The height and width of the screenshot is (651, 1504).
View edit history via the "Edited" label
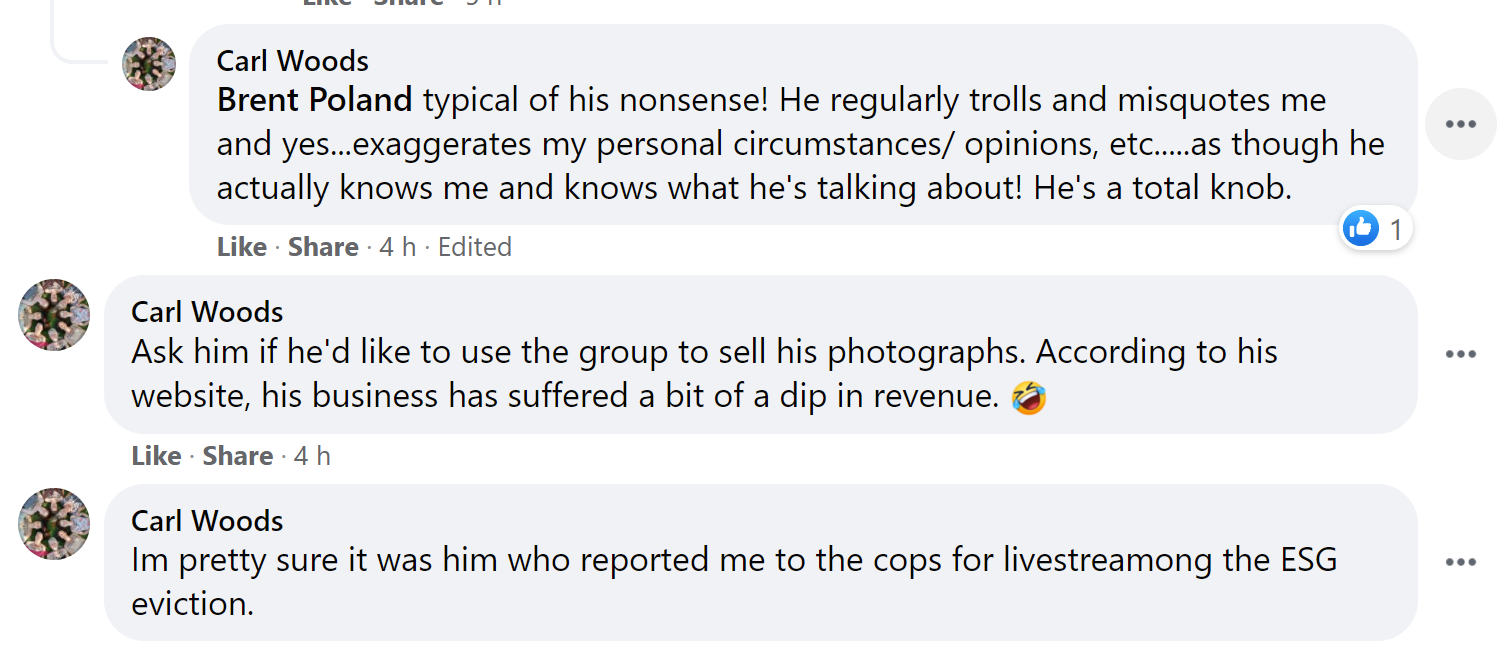pos(475,247)
